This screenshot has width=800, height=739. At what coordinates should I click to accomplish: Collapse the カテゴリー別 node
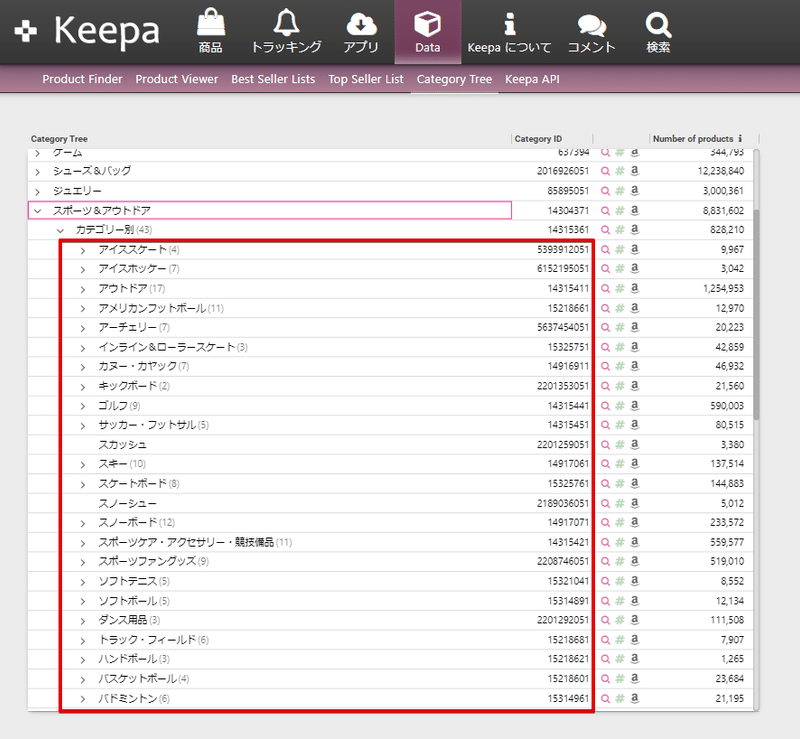pyautogui.click(x=60, y=230)
